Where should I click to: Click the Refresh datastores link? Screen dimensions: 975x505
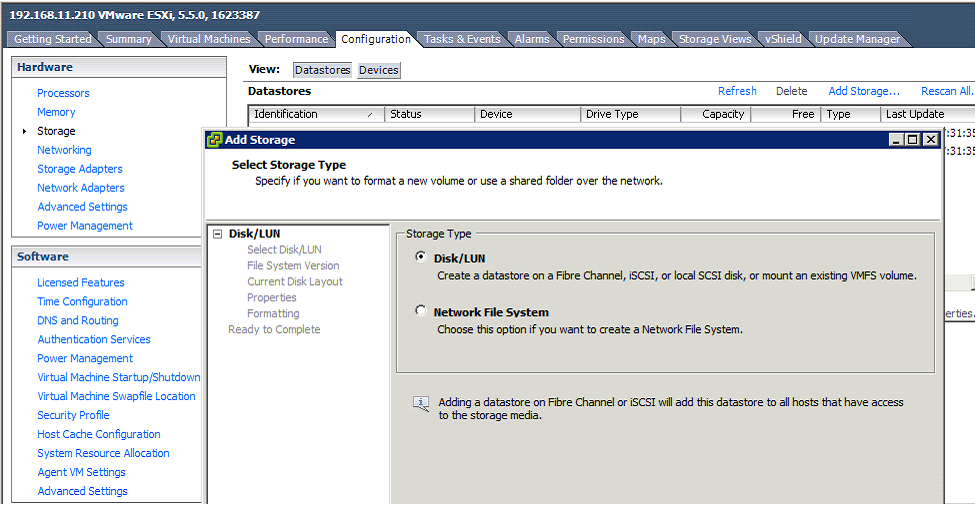point(737,91)
